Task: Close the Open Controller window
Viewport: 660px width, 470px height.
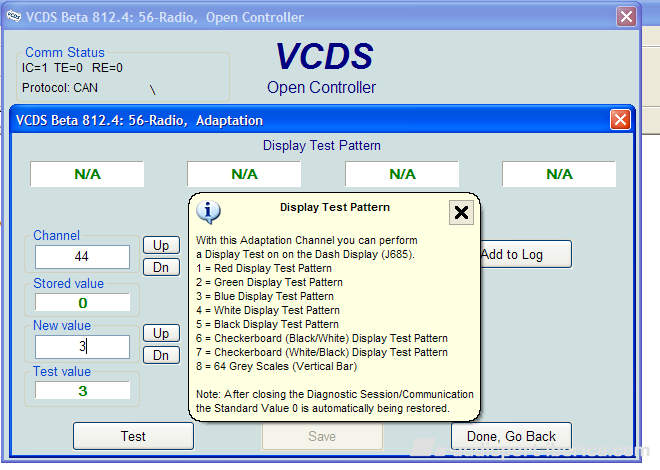Action: (626, 17)
